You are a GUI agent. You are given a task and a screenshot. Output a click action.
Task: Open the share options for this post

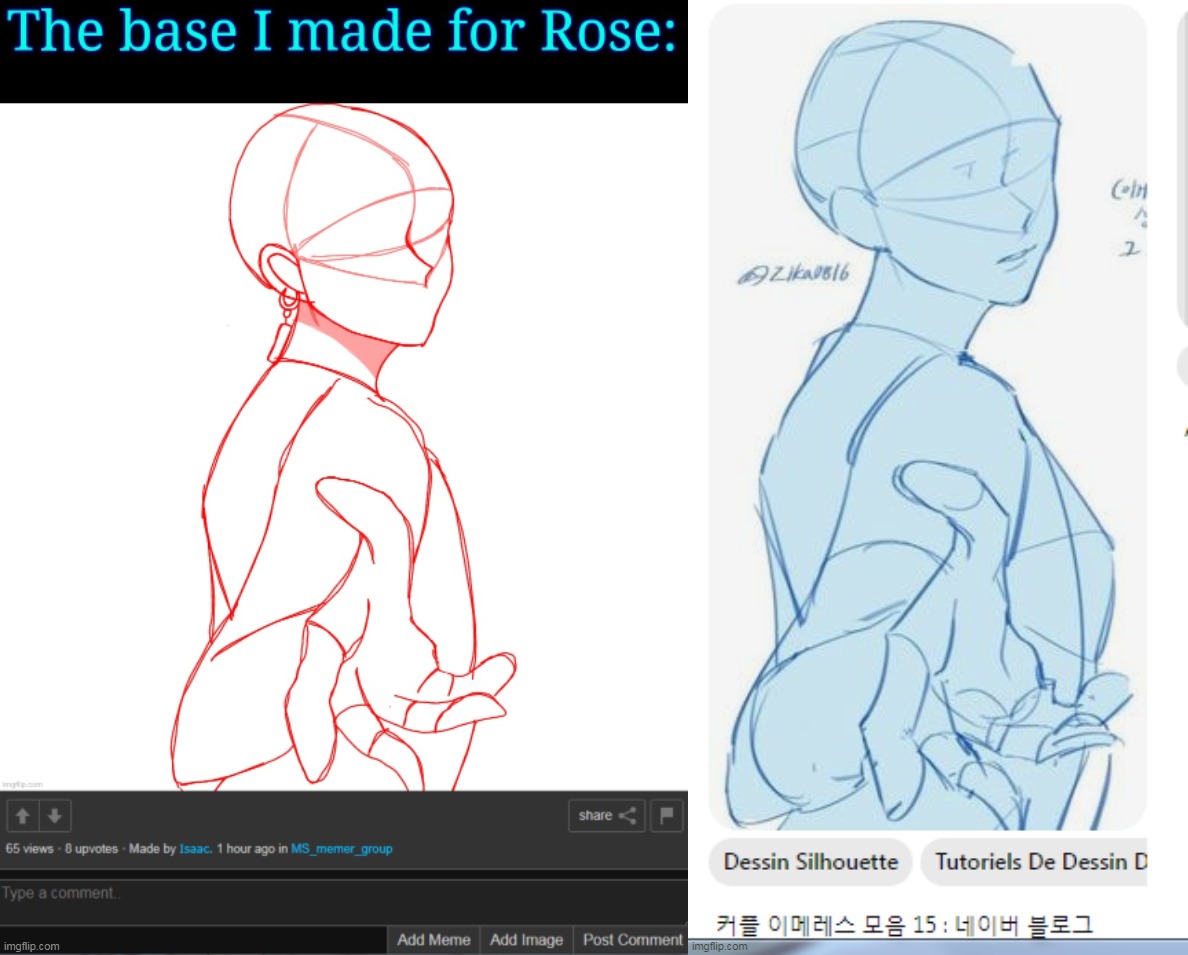[x=607, y=815]
